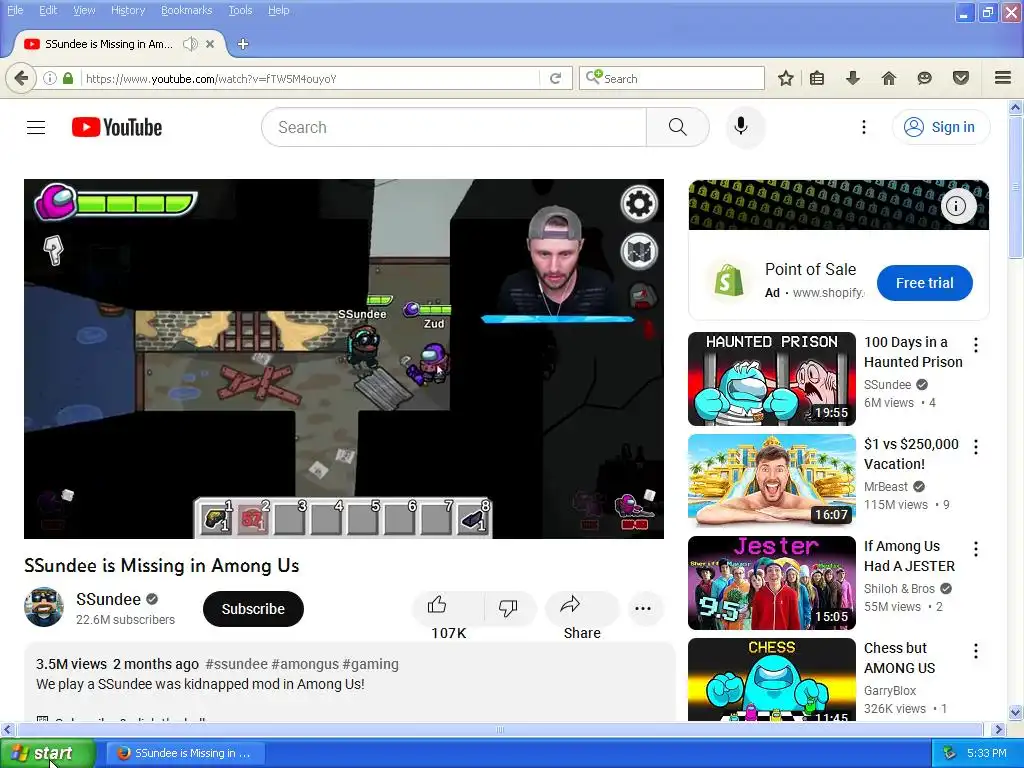Click in the YouTube search field

click(x=454, y=127)
